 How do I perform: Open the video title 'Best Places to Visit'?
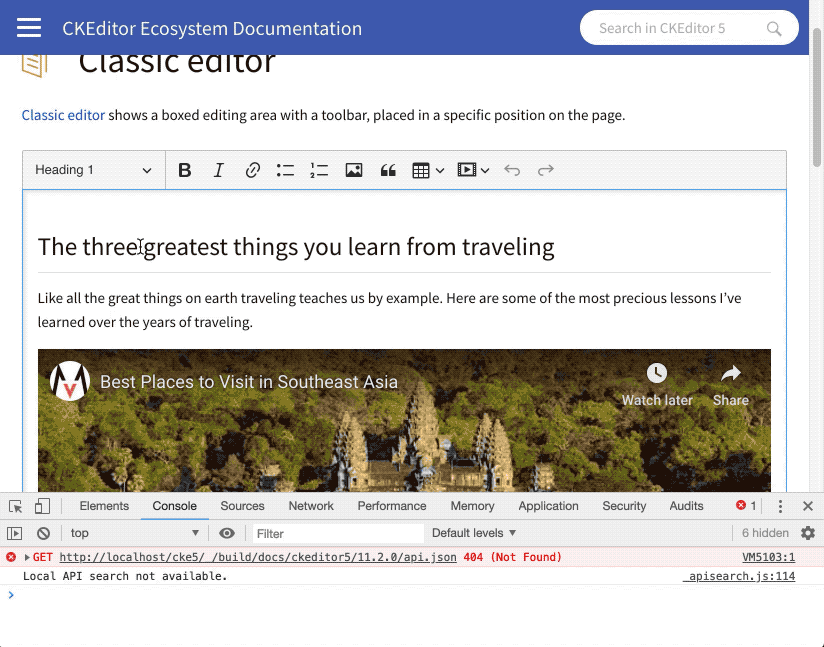point(249,382)
